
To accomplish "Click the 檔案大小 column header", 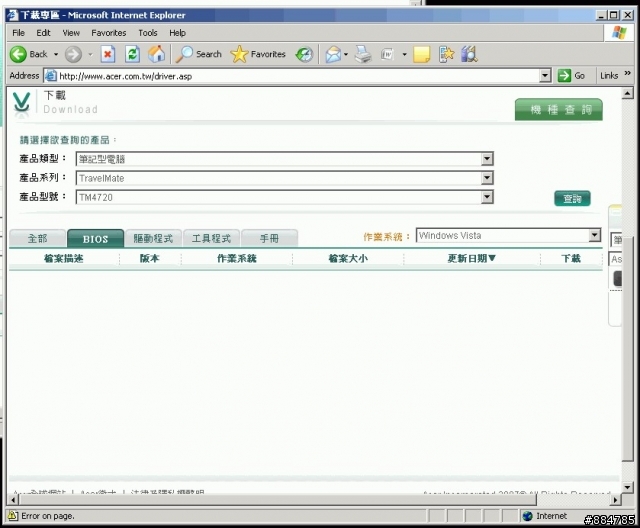I will click(348, 258).
